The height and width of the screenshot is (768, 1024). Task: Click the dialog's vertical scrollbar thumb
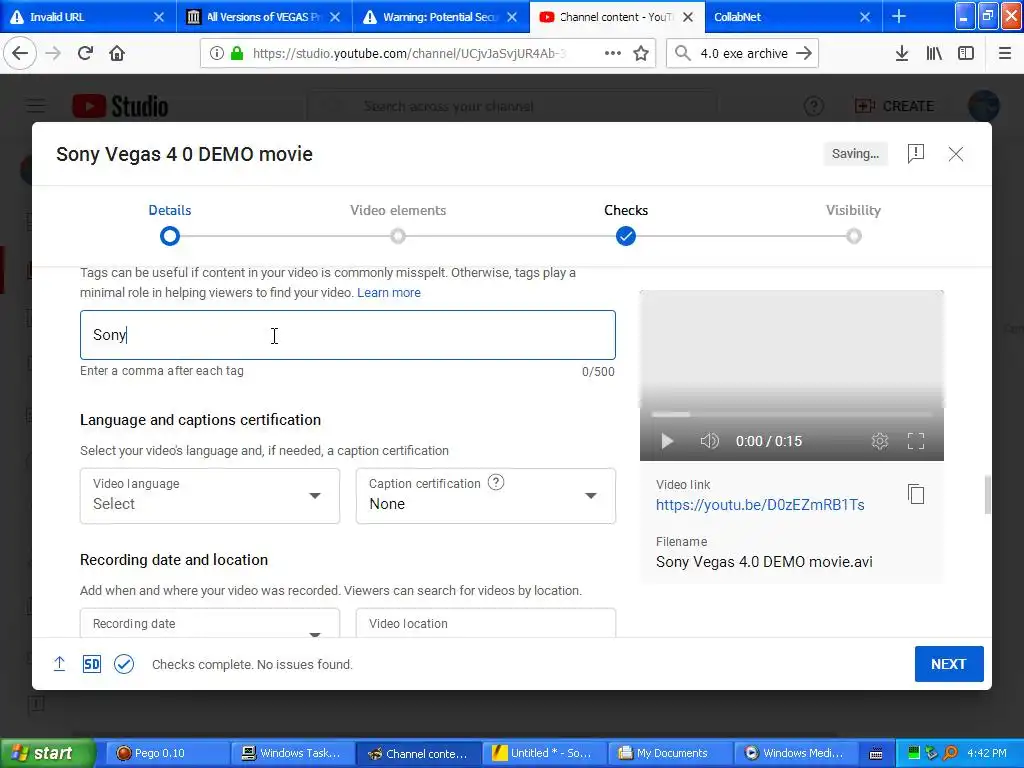tap(987, 495)
